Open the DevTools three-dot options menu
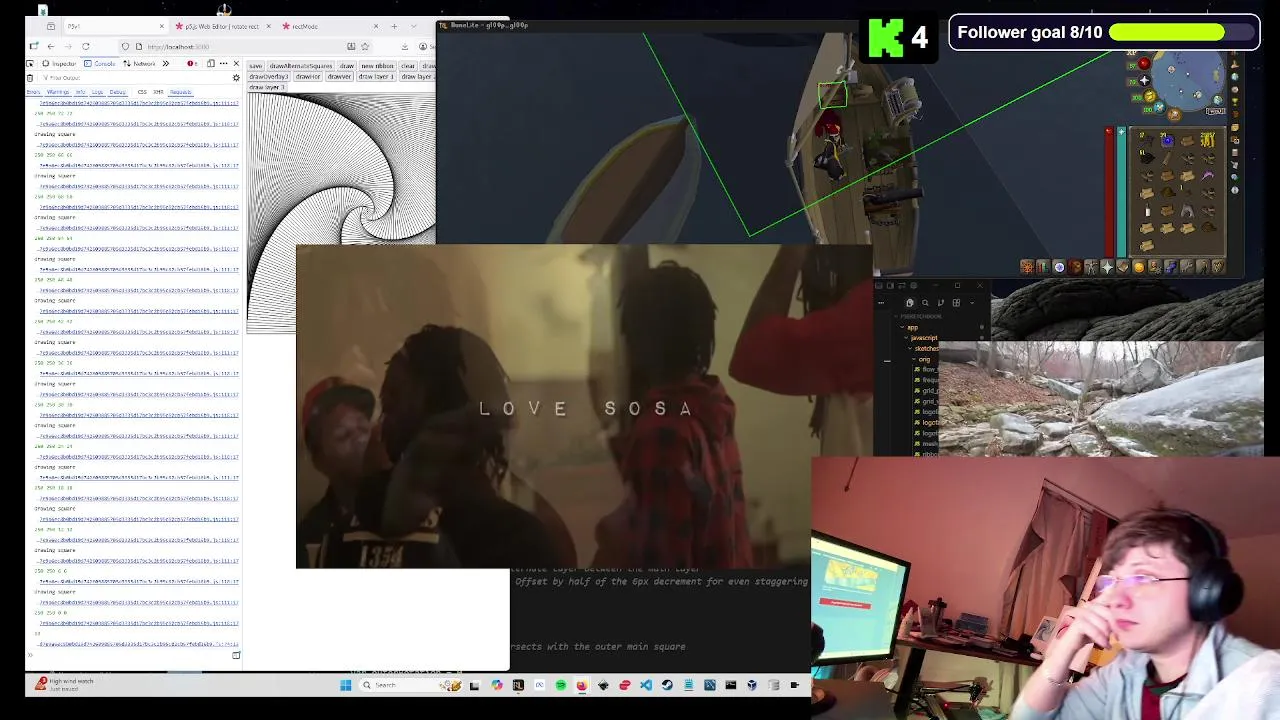 [x=223, y=64]
